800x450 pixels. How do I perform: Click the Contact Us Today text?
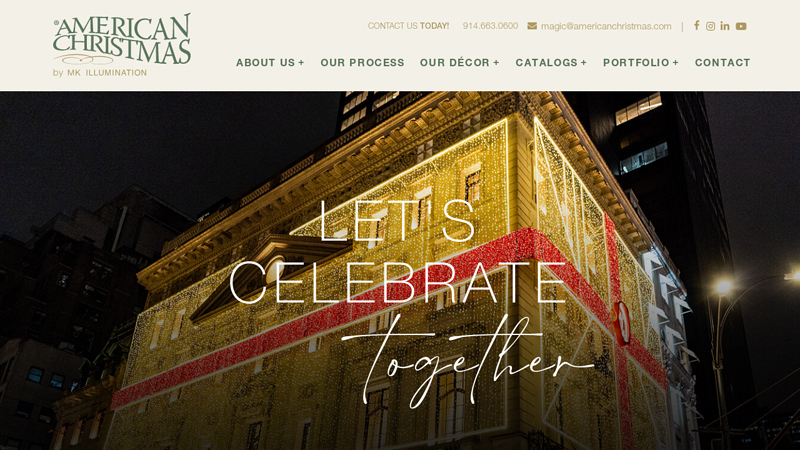(408, 26)
